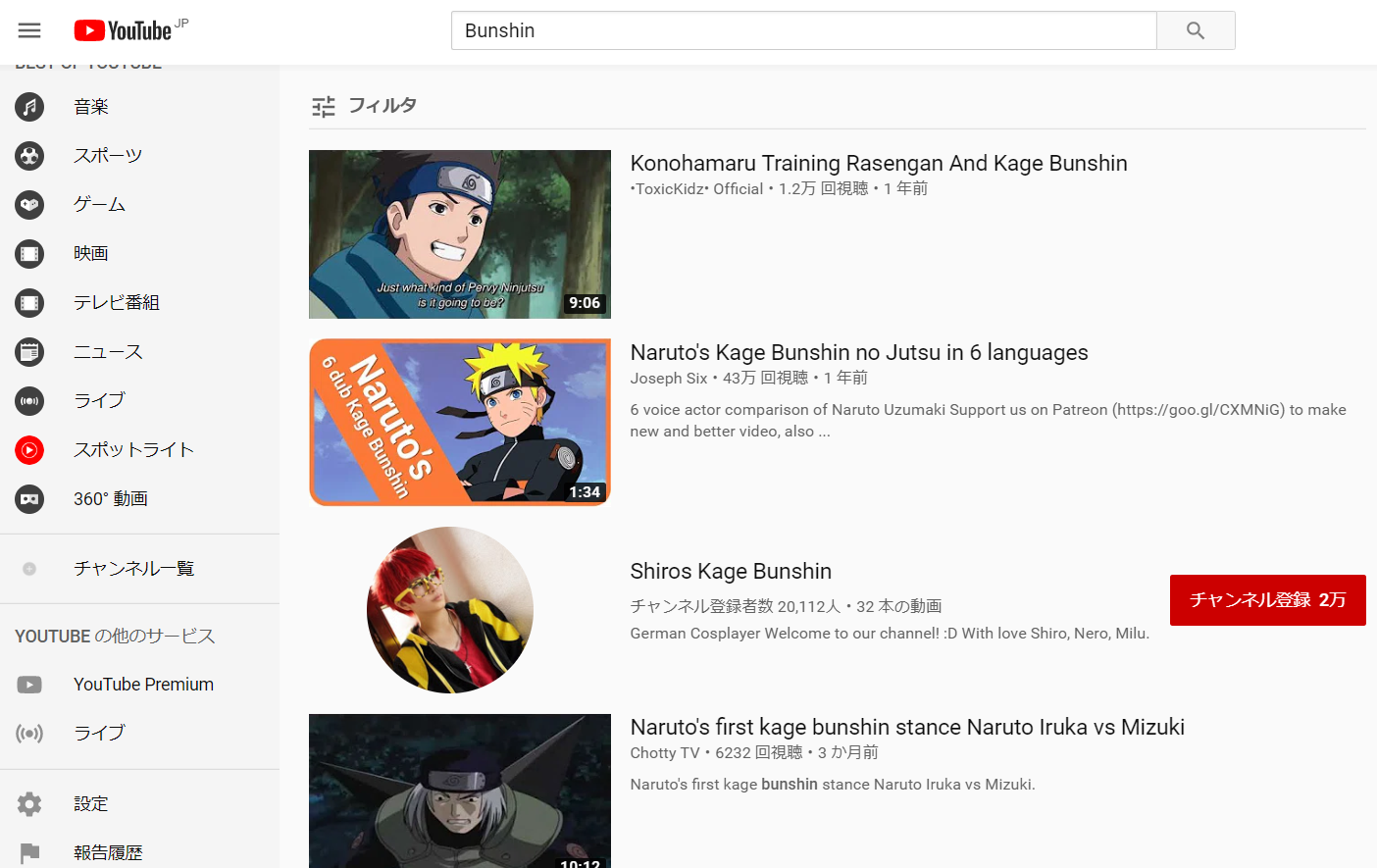Viewport: 1377px width, 868px height.
Task: Open 設定 sidebar link
Action: click(91, 804)
